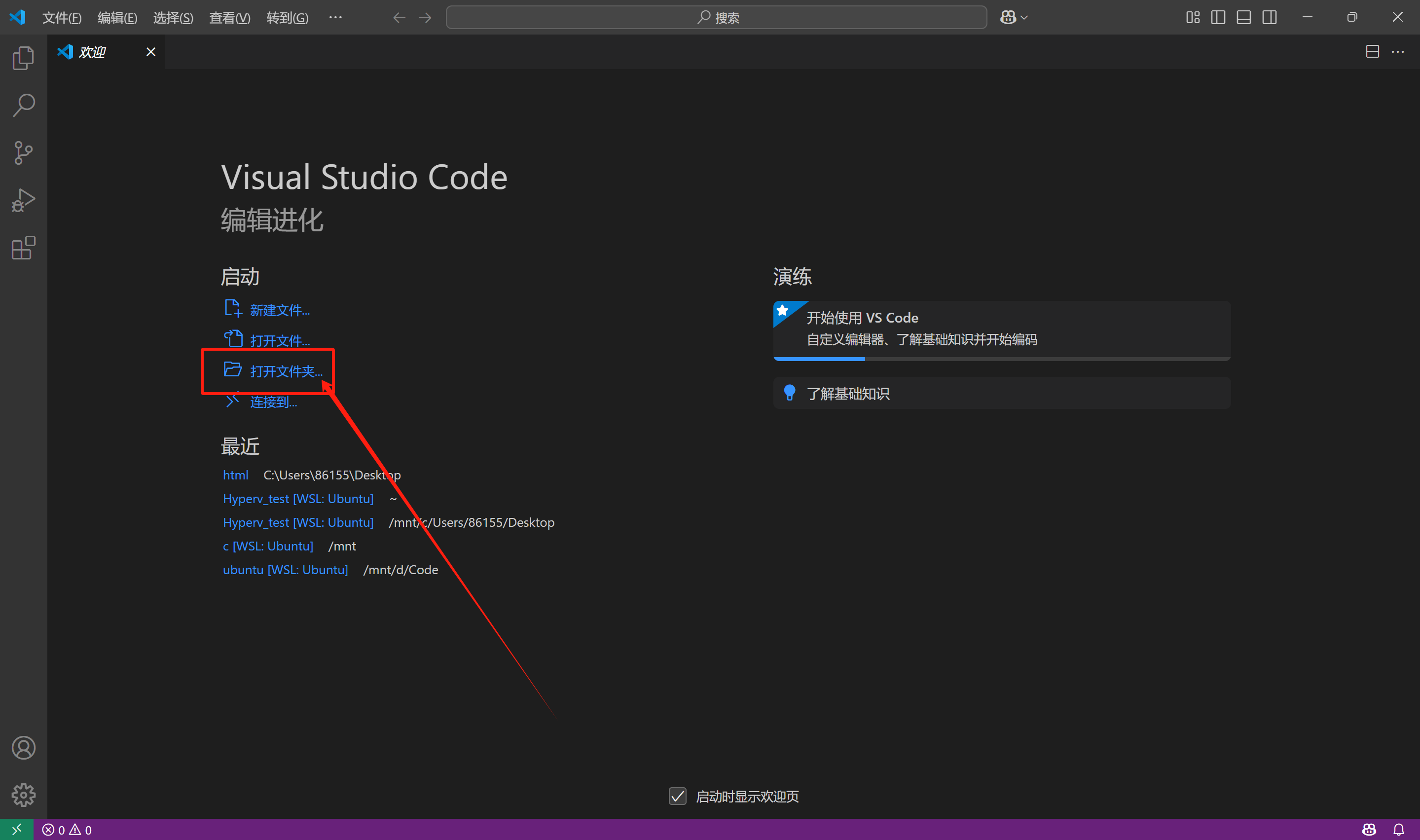Open the editor more actions ellipsis menu
Image resolution: width=1420 pixels, height=840 pixels.
click(1397, 52)
